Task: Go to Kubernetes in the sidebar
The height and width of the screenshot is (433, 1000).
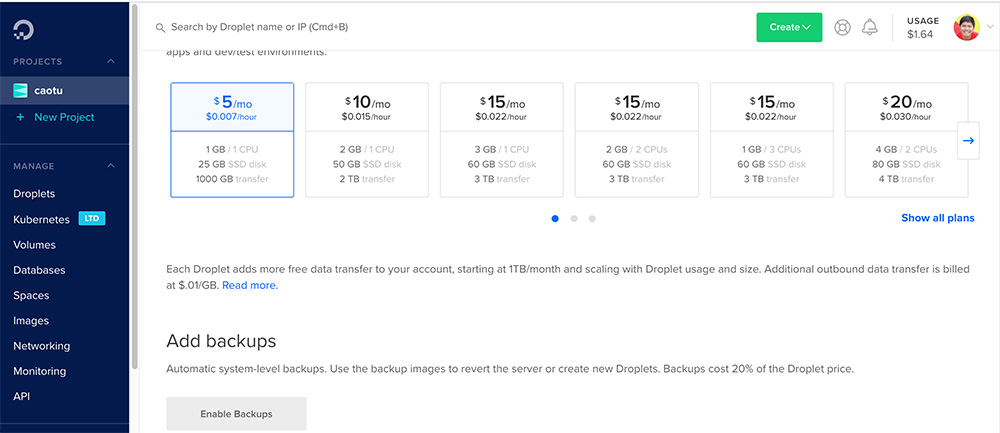Action: tap(41, 219)
